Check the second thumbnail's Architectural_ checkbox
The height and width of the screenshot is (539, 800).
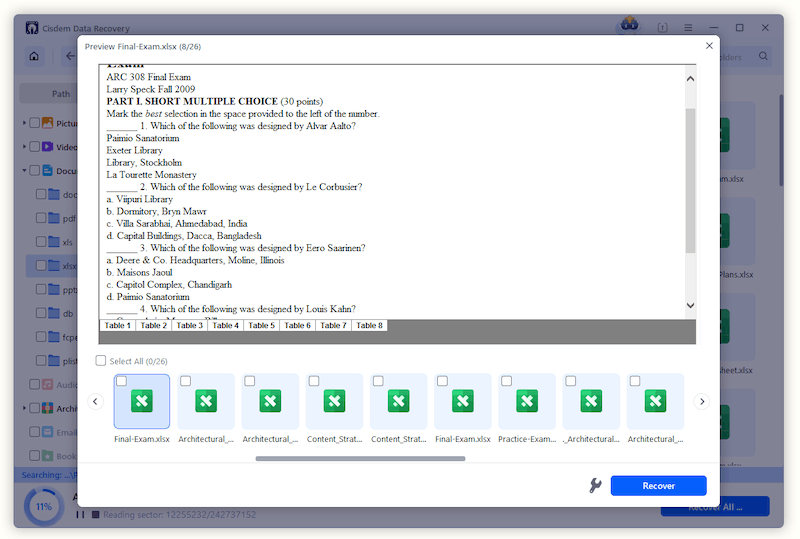(x=186, y=381)
